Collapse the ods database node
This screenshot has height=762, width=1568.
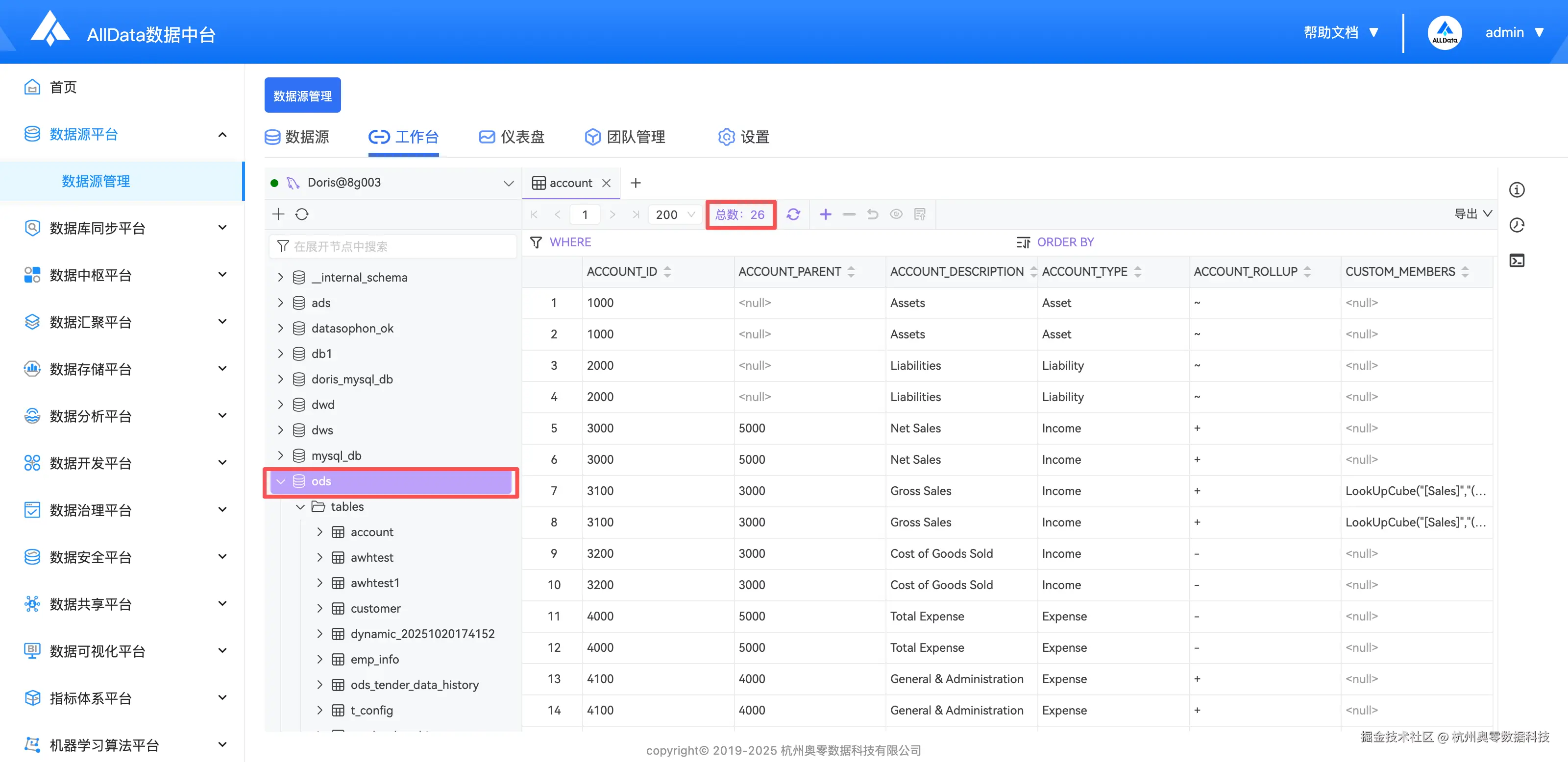coord(281,481)
